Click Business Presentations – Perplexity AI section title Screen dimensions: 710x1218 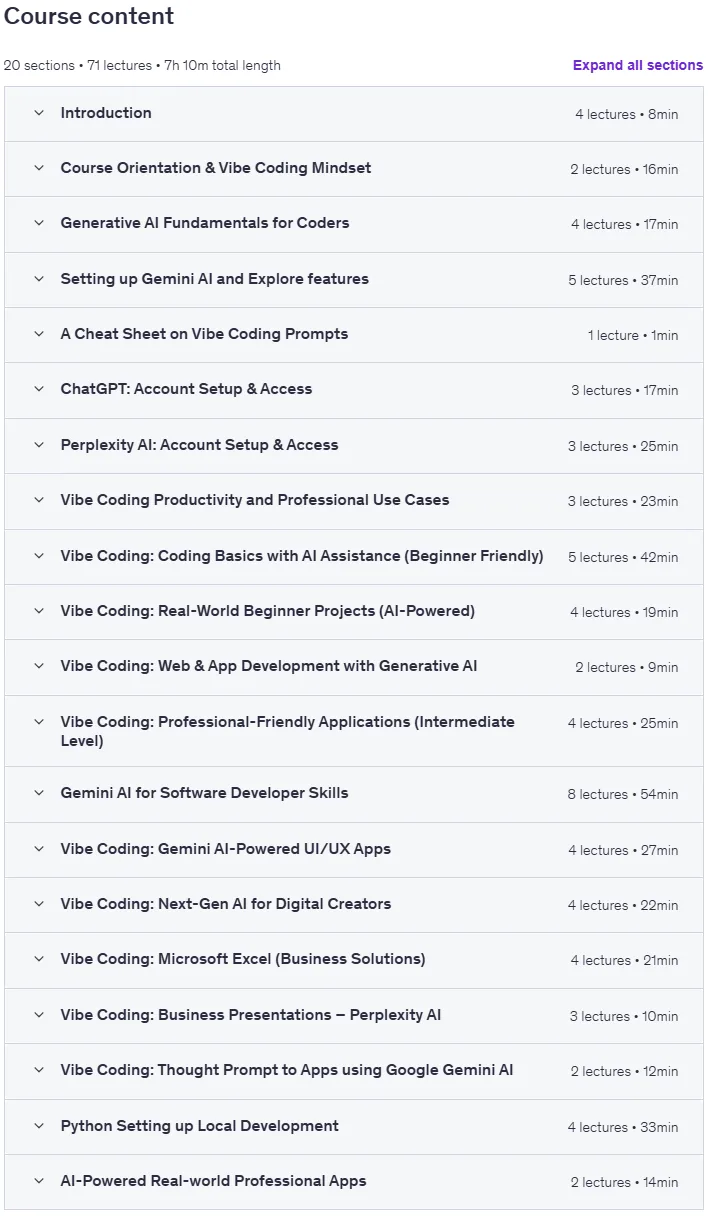click(x=251, y=1015)
